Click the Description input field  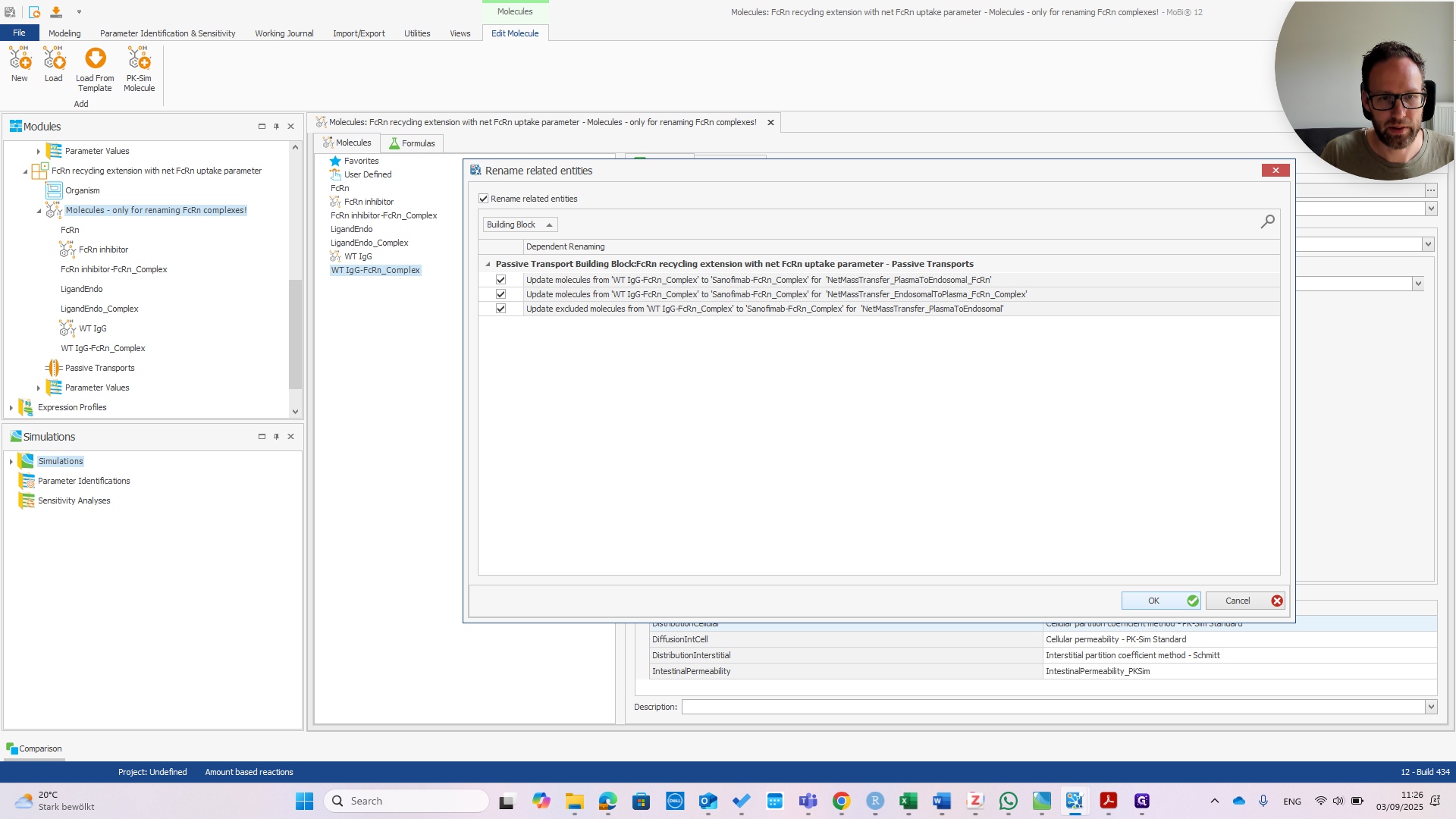1053,707
